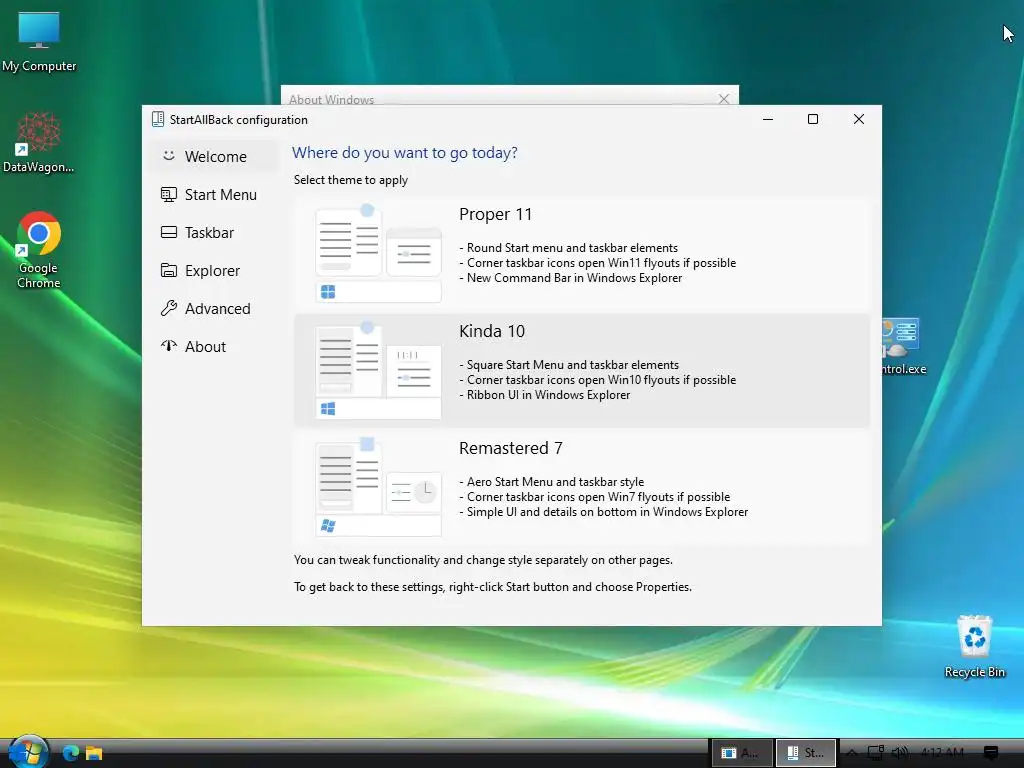Click the Proper 11 preview thumbnail

point(378,253)
